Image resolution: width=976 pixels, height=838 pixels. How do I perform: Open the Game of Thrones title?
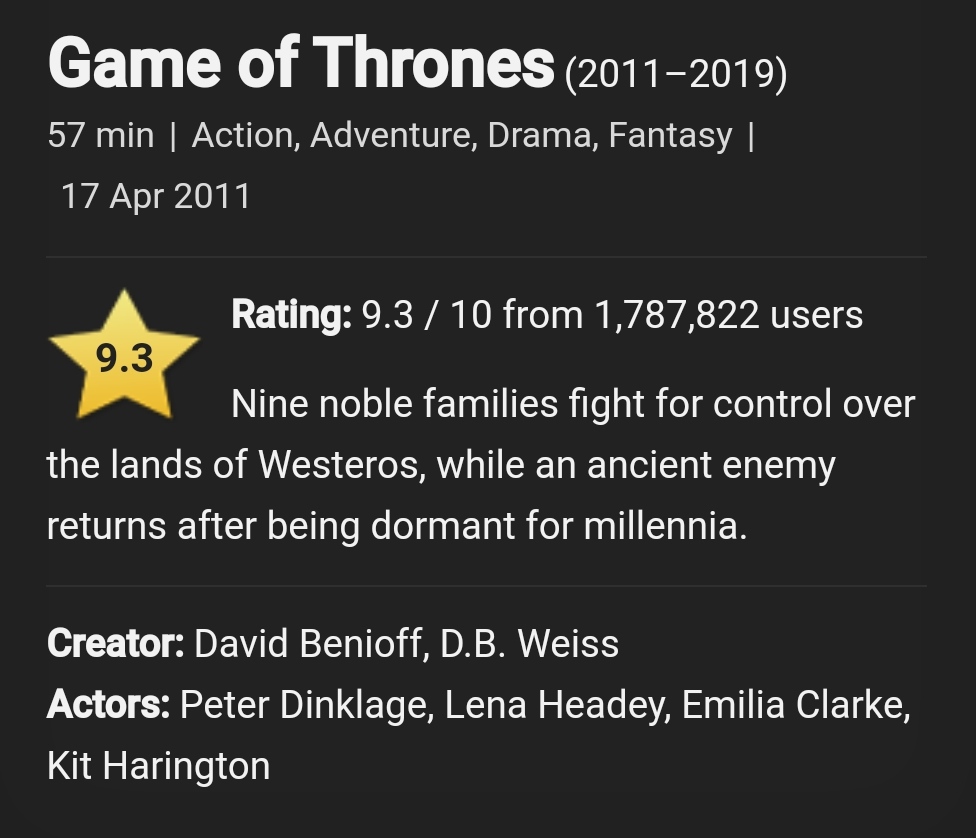300,63
